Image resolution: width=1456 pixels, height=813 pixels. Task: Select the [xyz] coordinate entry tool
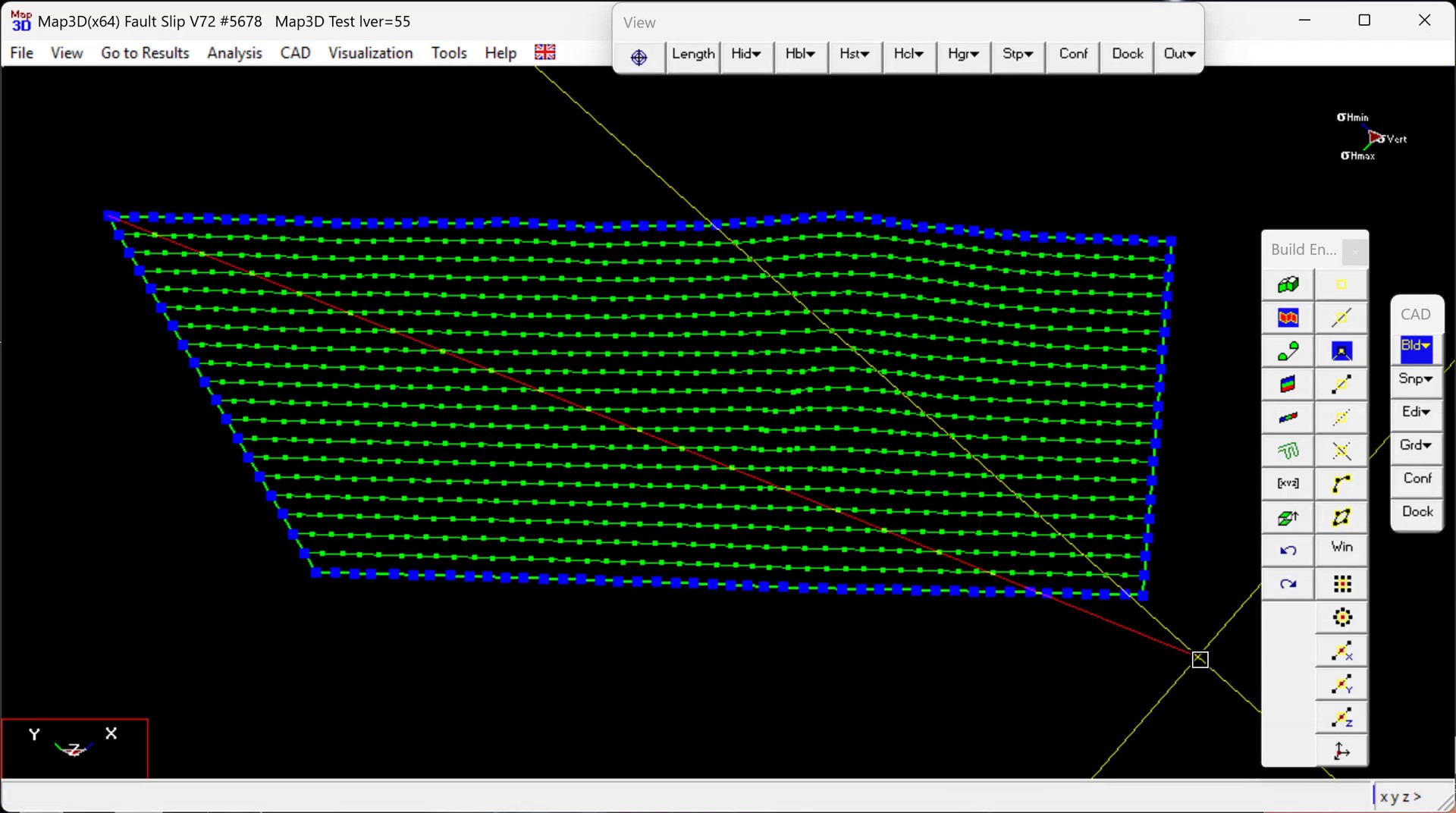tap(1288, 483)
